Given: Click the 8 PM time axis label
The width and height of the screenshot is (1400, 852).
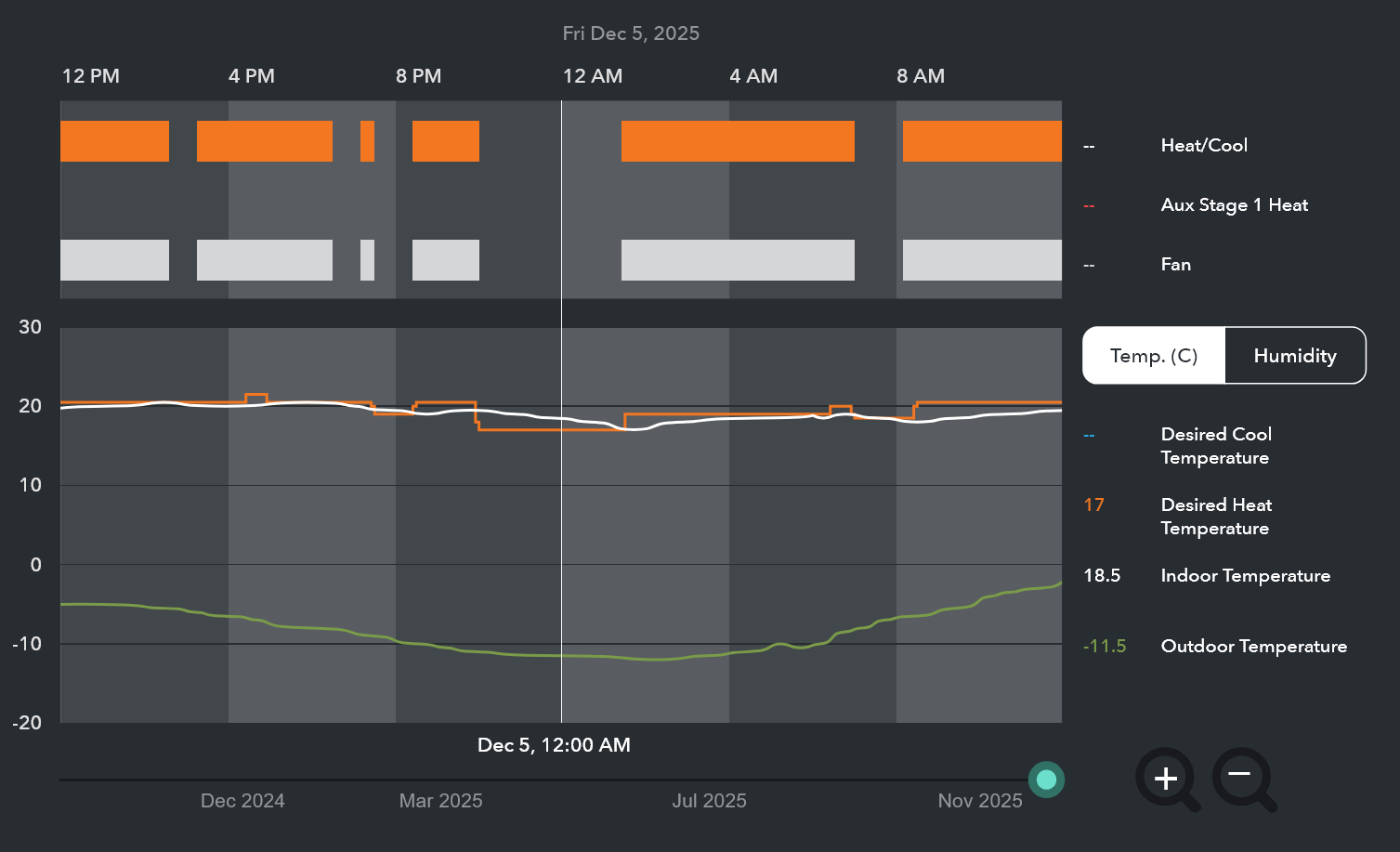Looking at the screenshot, I should point(418,76).
